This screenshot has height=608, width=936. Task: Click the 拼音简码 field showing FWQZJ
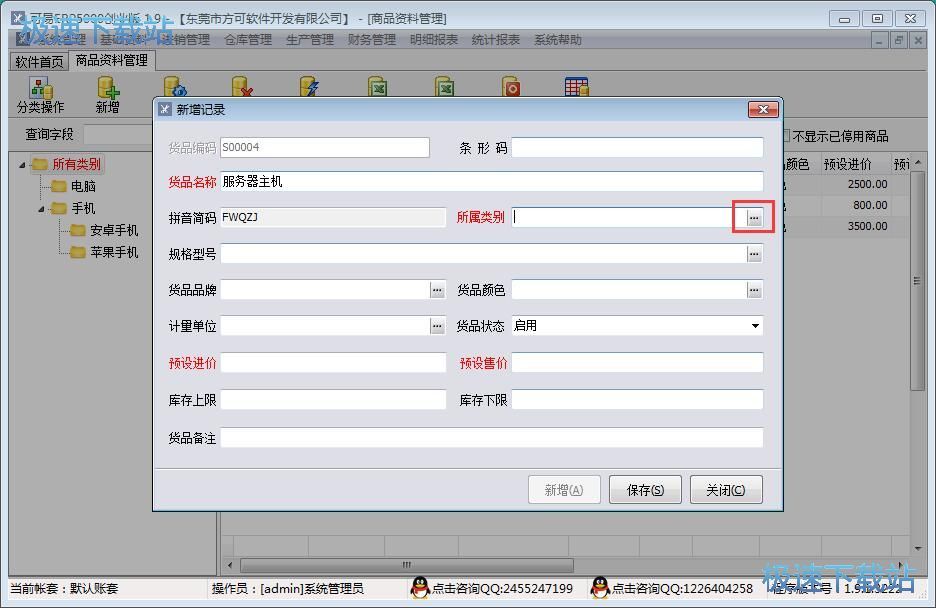333,217
